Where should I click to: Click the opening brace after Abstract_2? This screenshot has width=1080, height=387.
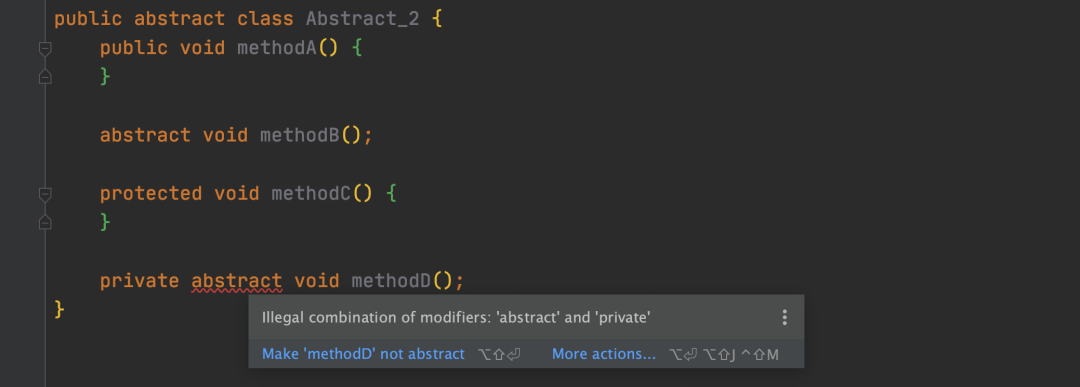pos(437,19)
